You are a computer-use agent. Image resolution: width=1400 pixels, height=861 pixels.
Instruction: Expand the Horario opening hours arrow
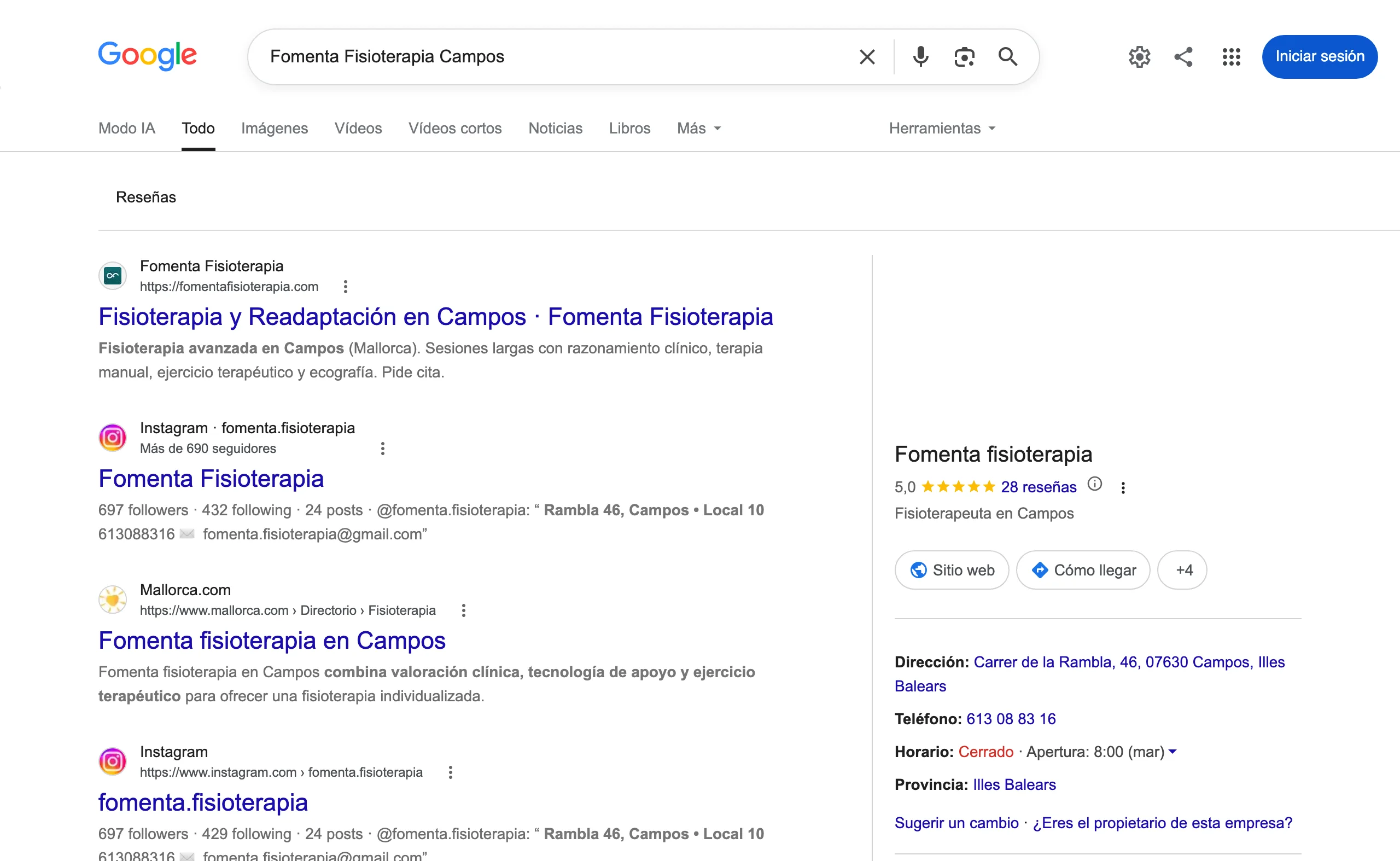(x=1173, y=752)
